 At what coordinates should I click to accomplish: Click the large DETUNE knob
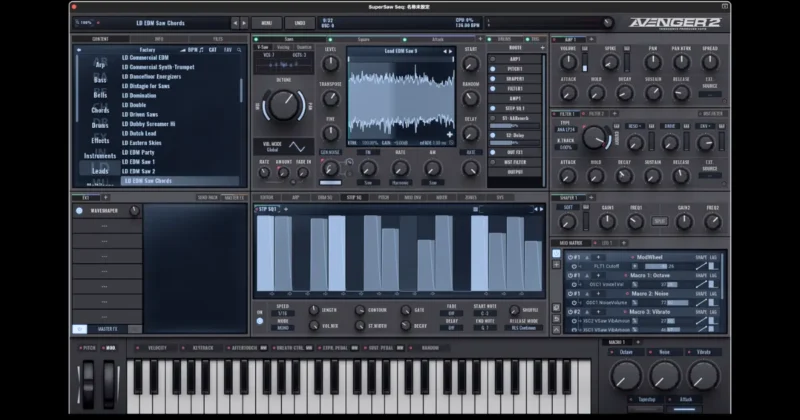pos(284,105)
